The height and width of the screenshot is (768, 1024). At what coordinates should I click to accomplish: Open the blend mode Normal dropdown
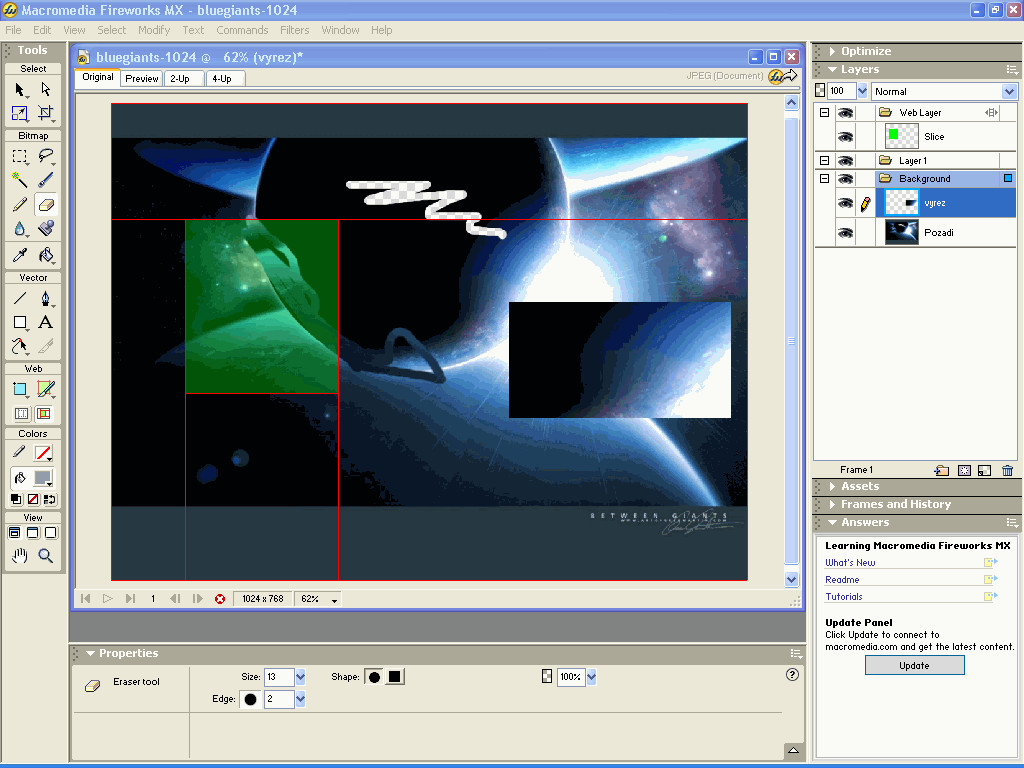click(x=1009, y=91)
